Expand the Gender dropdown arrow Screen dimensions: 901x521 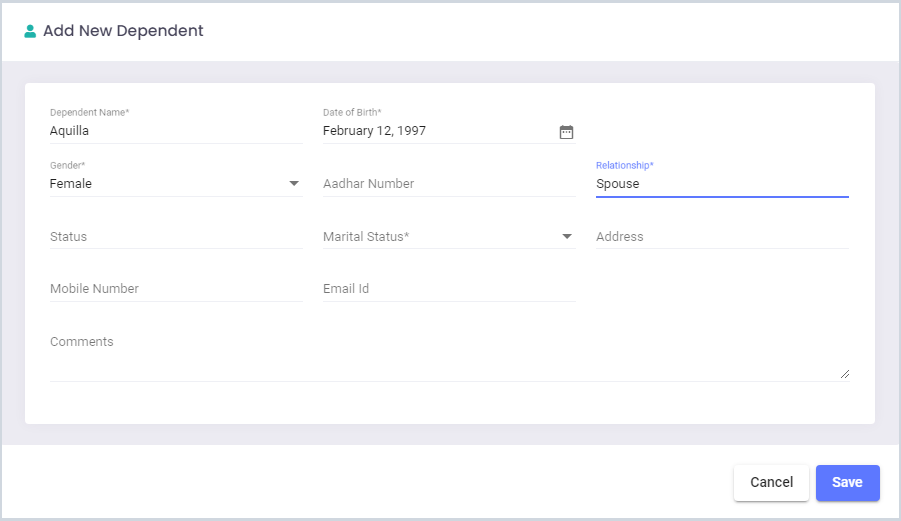pyautogui.click(x=294, y=184)
